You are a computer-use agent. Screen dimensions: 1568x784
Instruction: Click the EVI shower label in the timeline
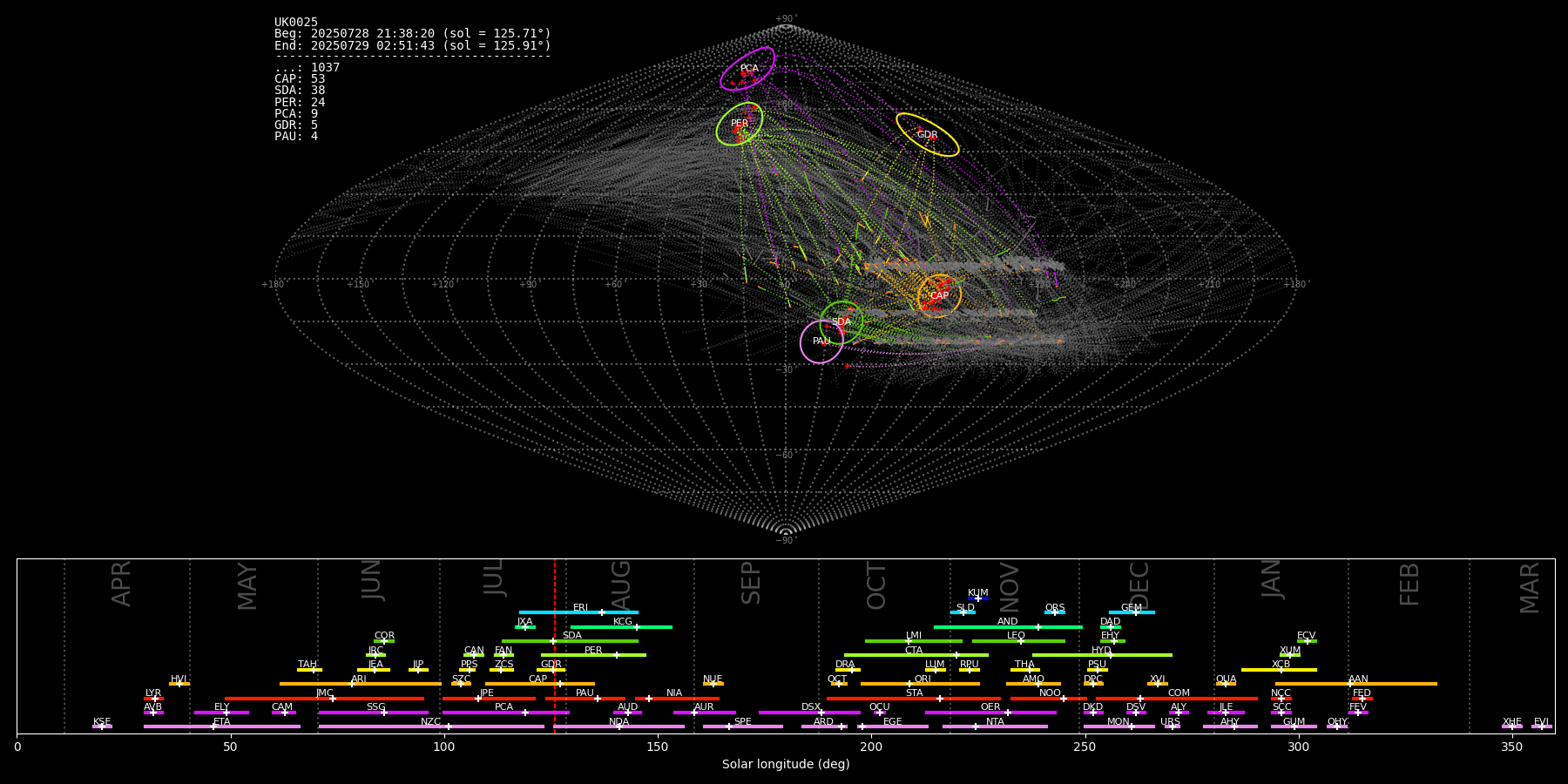pyautogui.click(x=1541, y=722)
